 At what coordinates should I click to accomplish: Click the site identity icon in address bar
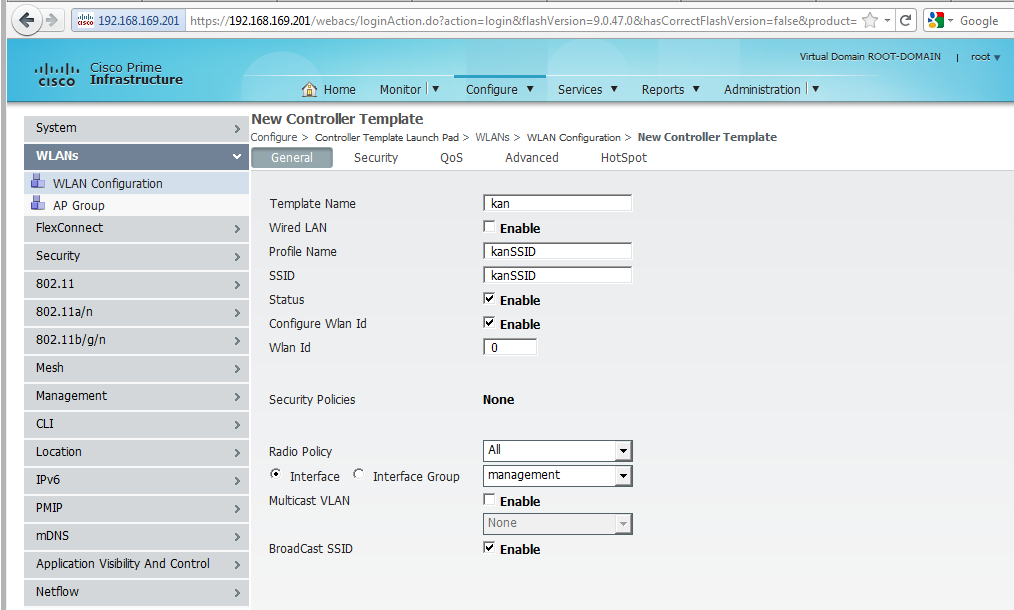click(x=85, y=21)
